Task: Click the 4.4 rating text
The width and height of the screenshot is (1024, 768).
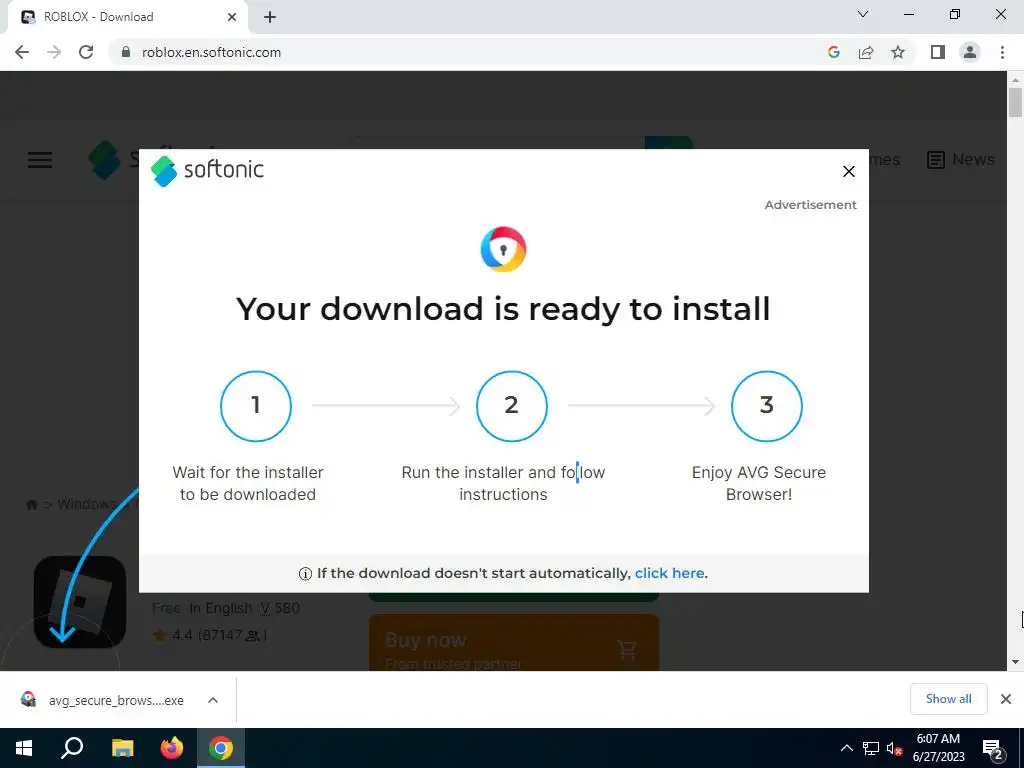Action: click(x=182, y=635)
